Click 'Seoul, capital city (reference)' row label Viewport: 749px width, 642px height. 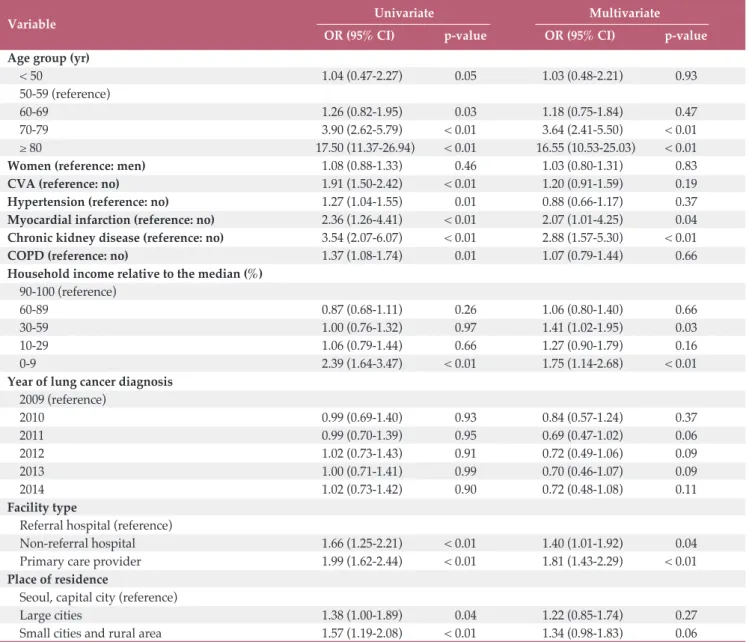click(98, 598)
